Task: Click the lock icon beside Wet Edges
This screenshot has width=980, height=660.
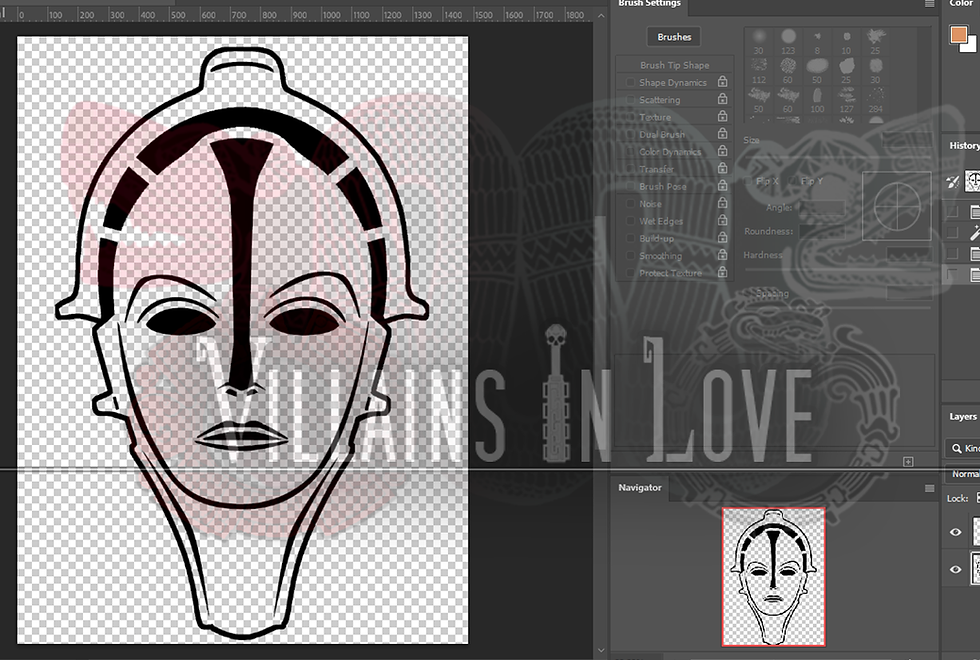Action: coord(722,220)
